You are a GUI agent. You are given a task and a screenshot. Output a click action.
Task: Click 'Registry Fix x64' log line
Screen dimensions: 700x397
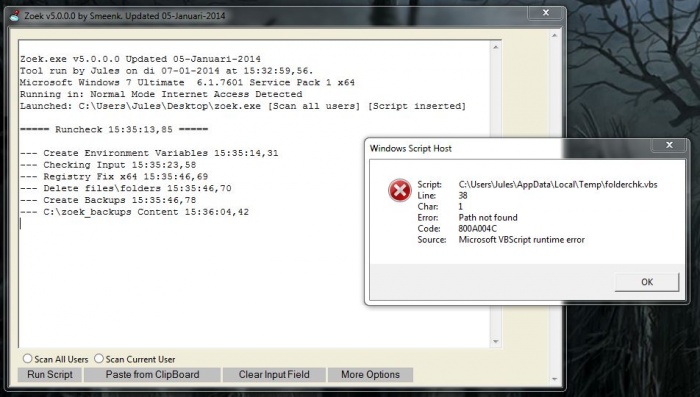click(114, 176)
